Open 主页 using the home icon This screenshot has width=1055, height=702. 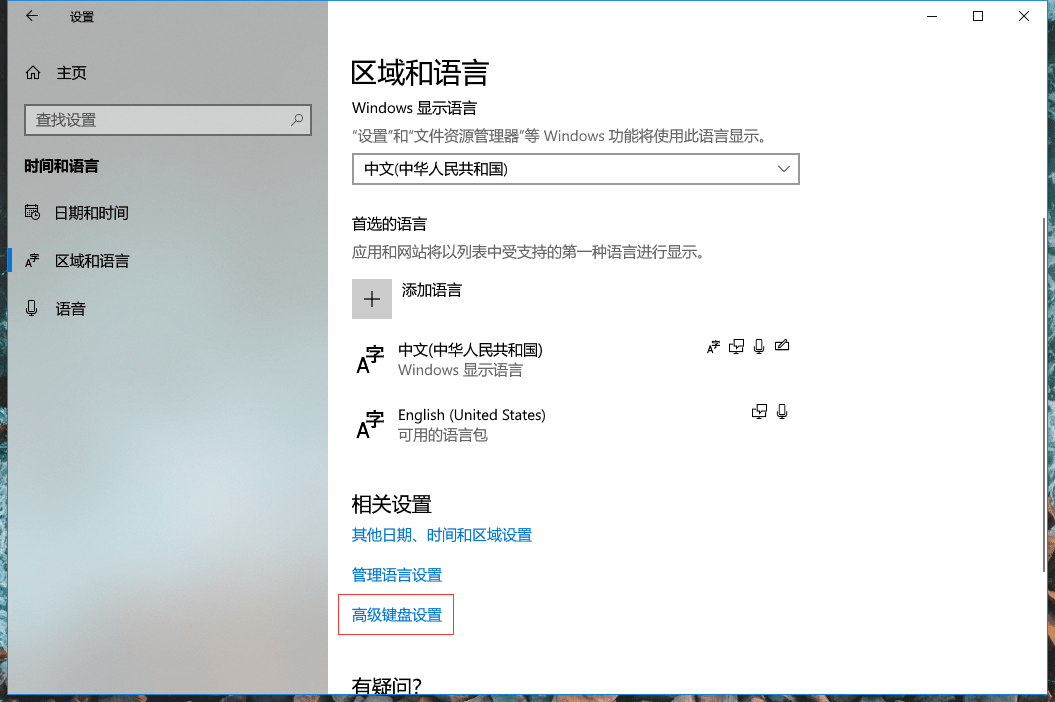coord(34,72)
